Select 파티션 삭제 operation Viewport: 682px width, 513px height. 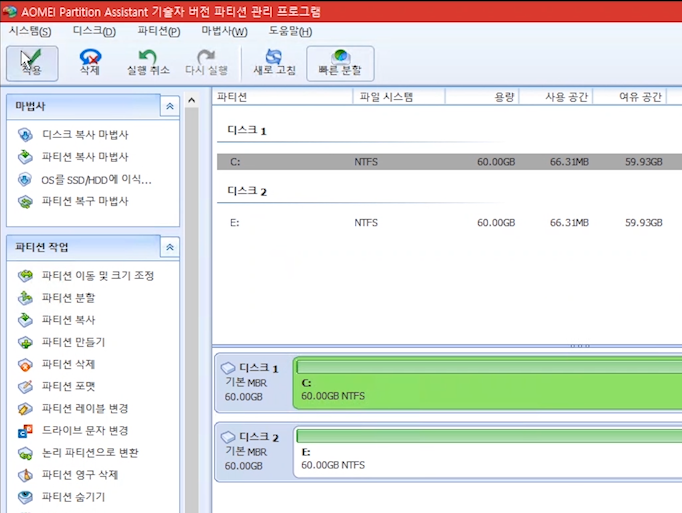coord(56,364)
